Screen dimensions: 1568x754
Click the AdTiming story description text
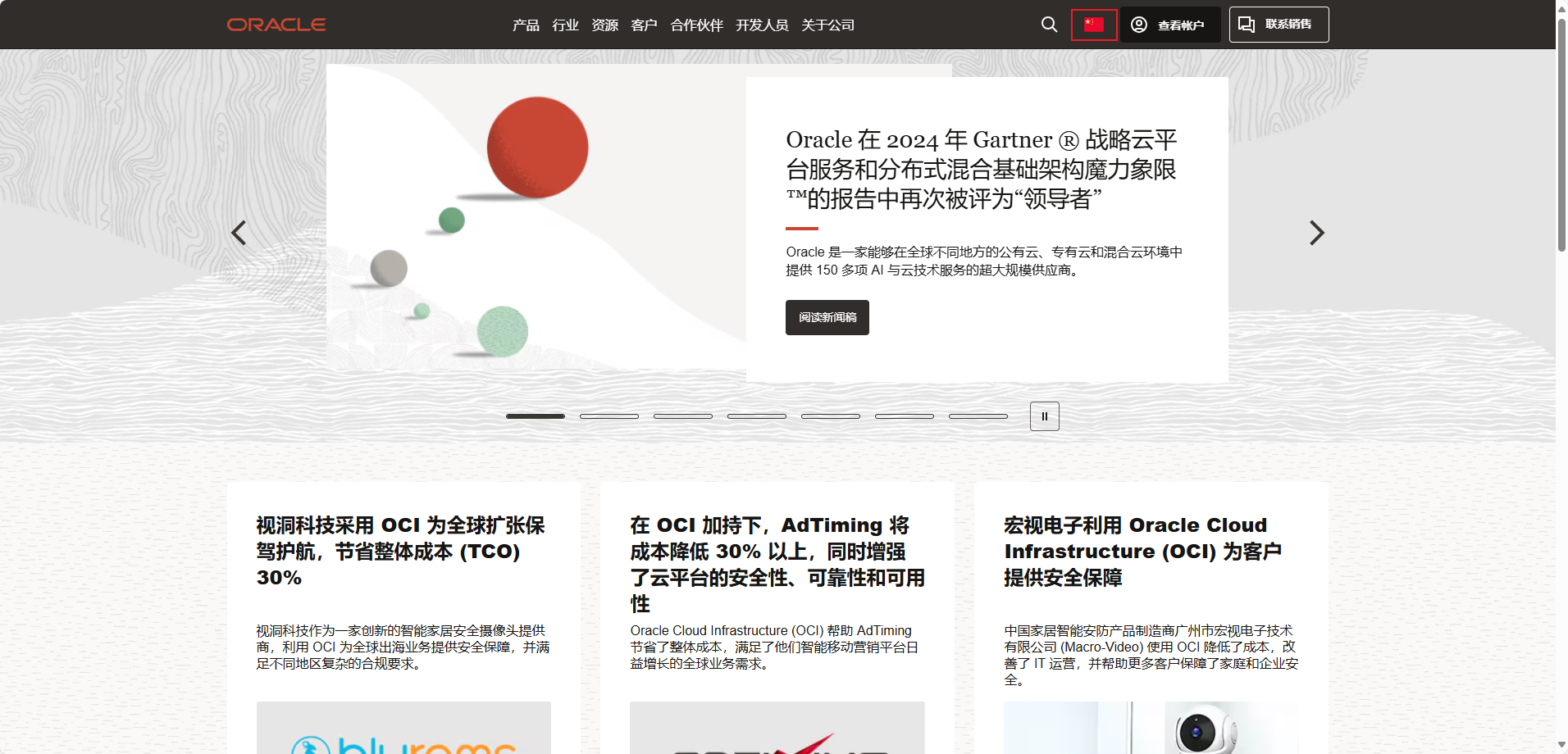775,647
